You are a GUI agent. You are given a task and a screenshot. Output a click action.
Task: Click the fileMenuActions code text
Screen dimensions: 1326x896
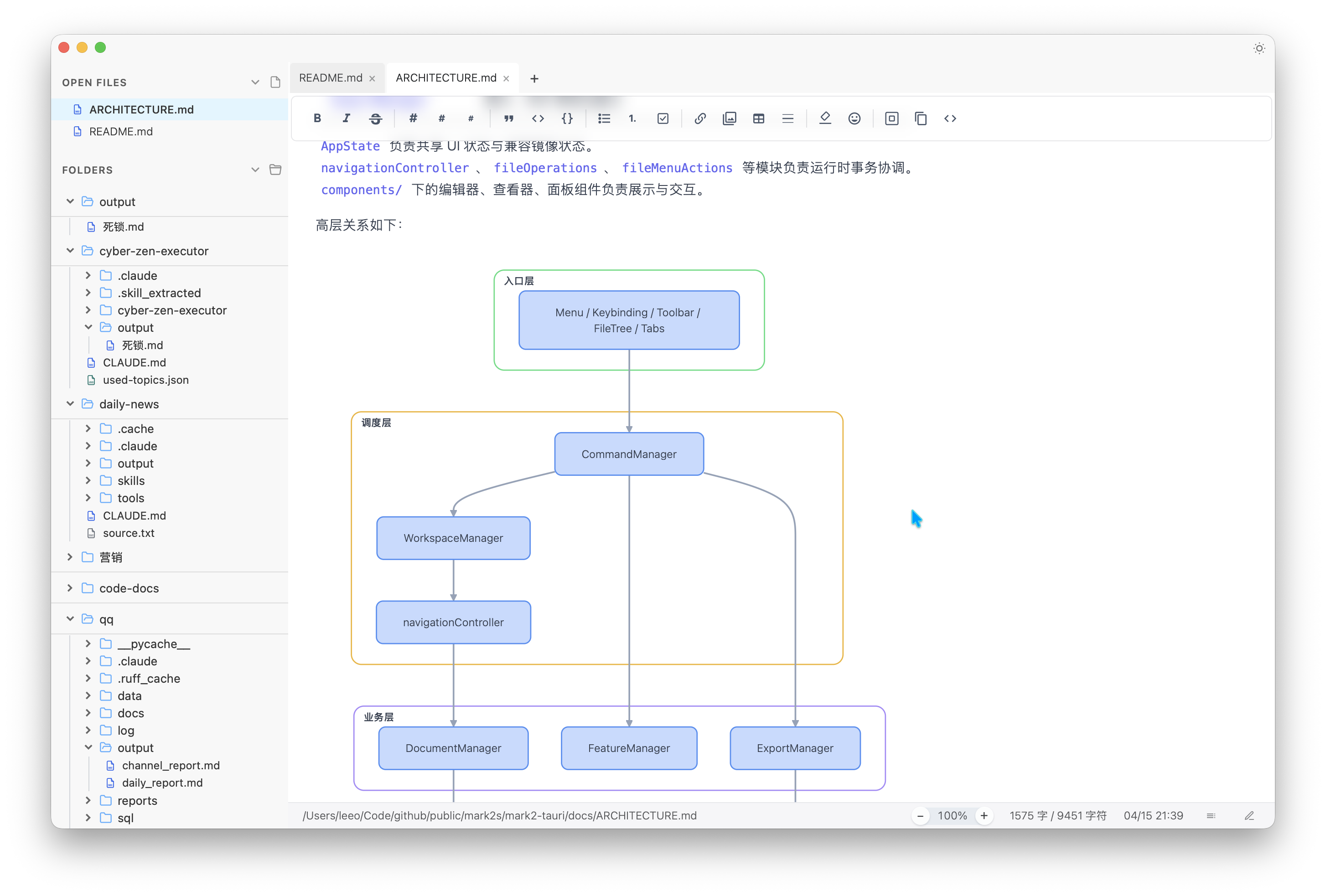[677, 168]
